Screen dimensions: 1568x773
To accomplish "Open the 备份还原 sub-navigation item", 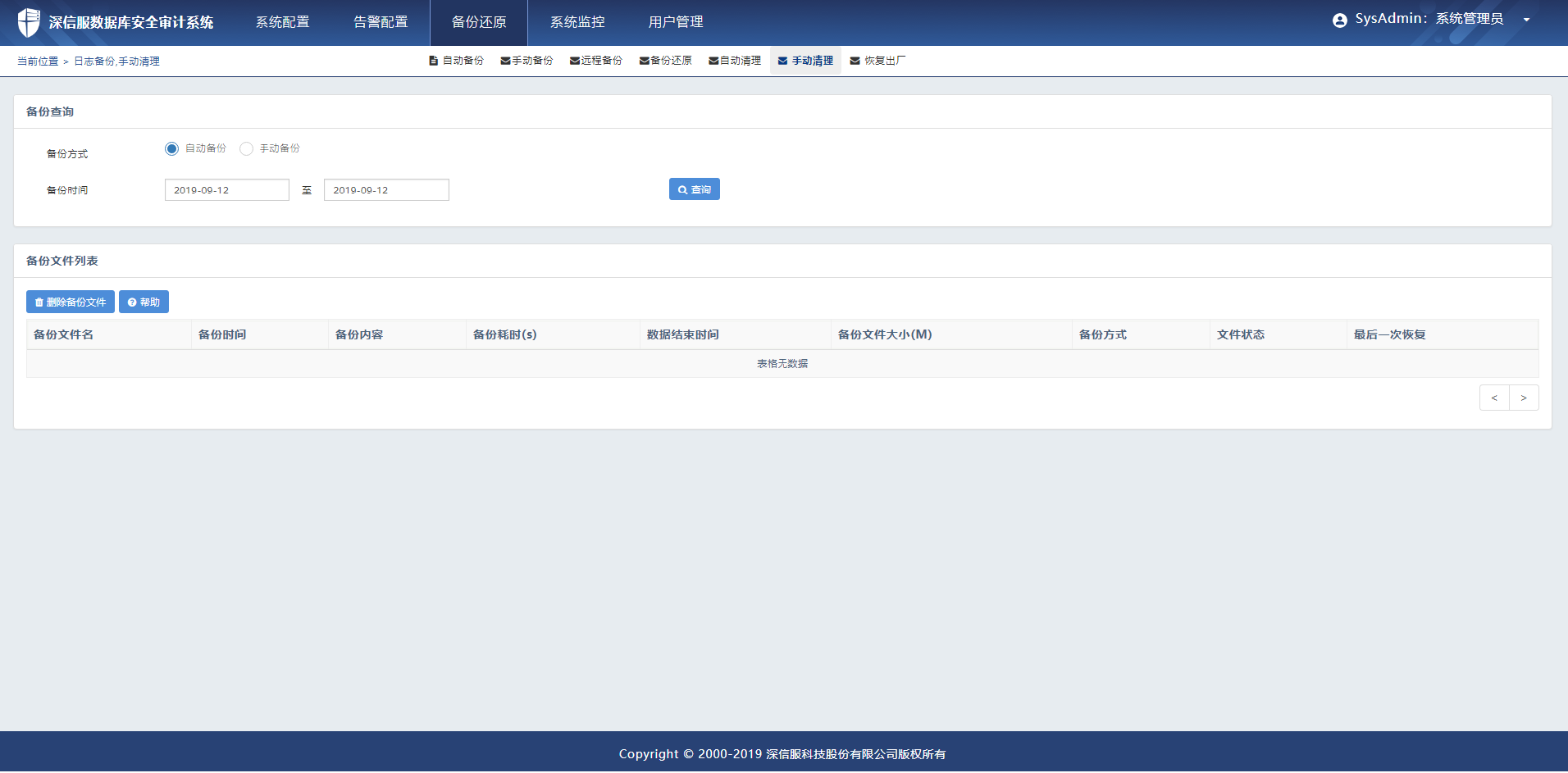I will click(666, 61).
